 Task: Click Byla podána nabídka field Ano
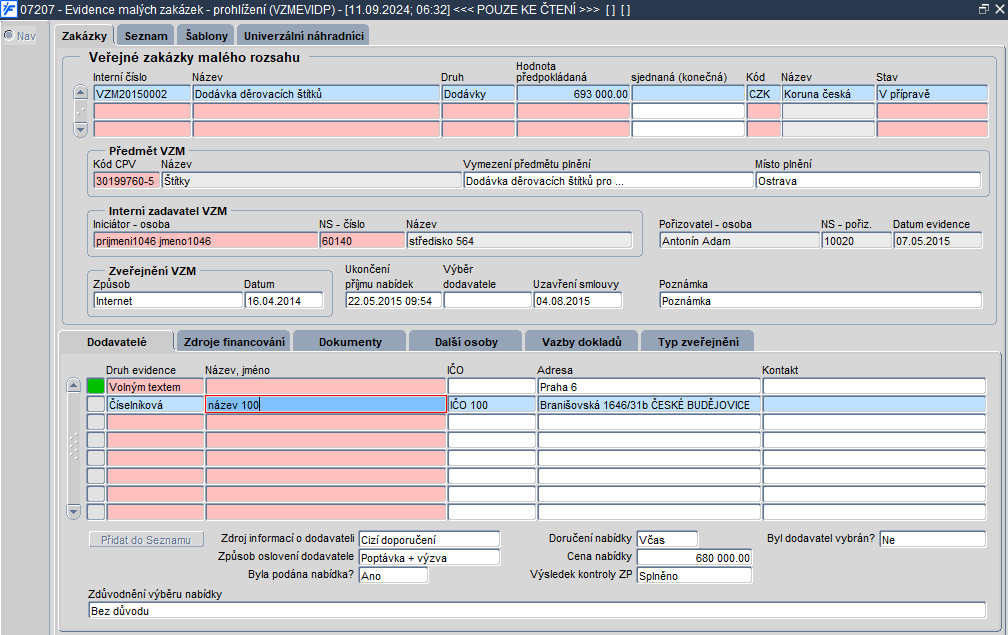click(x=393, y=575)
